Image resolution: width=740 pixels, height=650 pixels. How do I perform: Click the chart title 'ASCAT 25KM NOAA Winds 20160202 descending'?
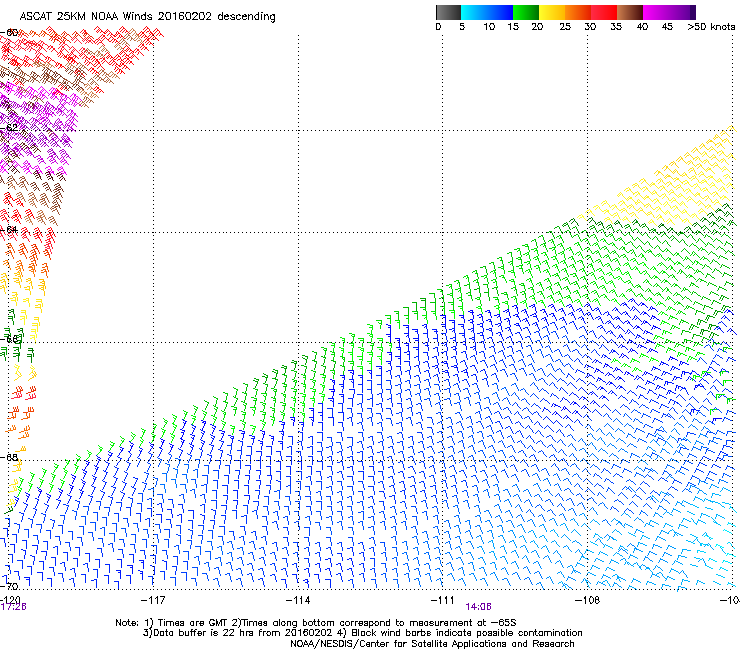(x=147, y=17)
